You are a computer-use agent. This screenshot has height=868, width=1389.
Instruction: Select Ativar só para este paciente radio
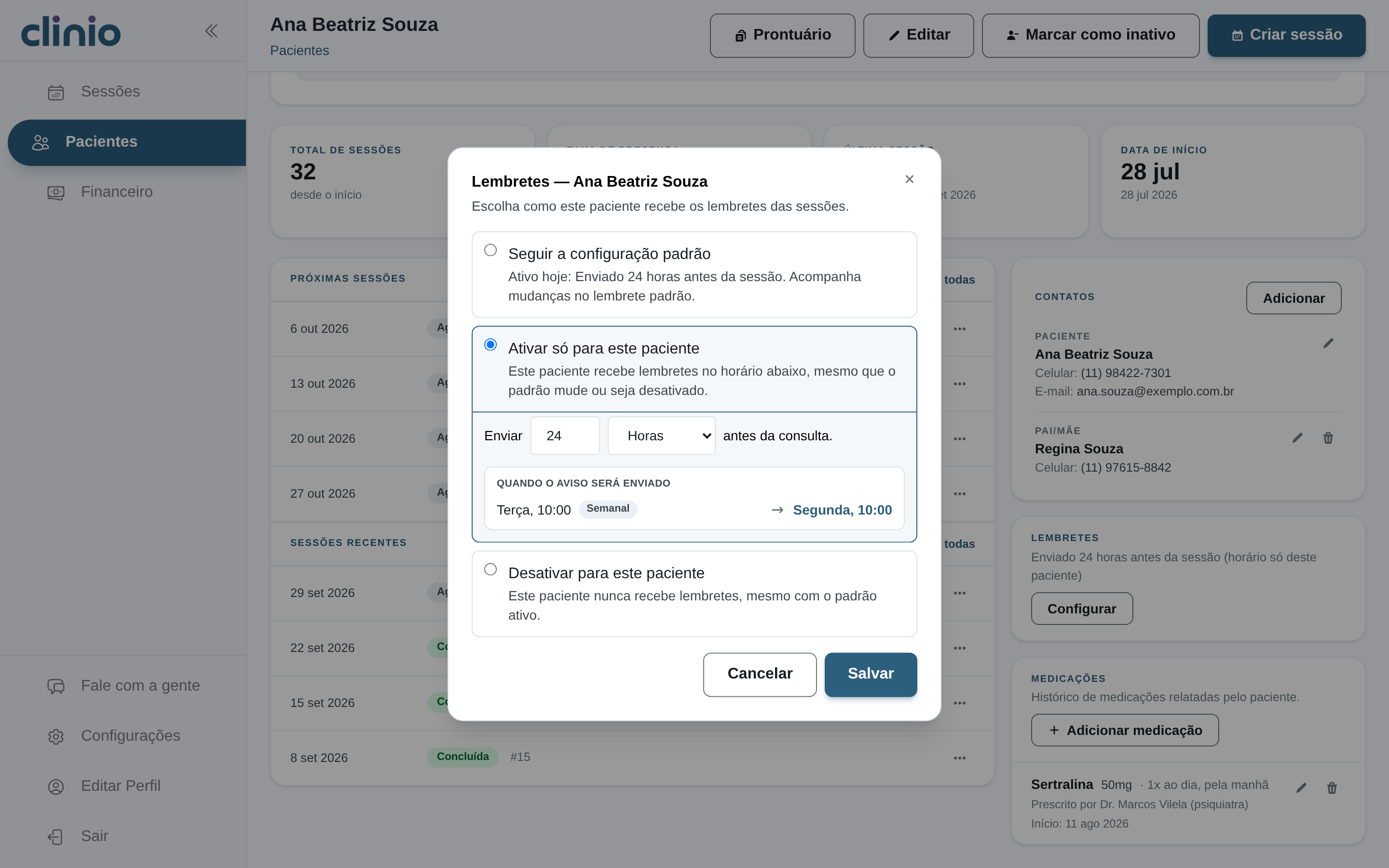click(x=490, y=344)
